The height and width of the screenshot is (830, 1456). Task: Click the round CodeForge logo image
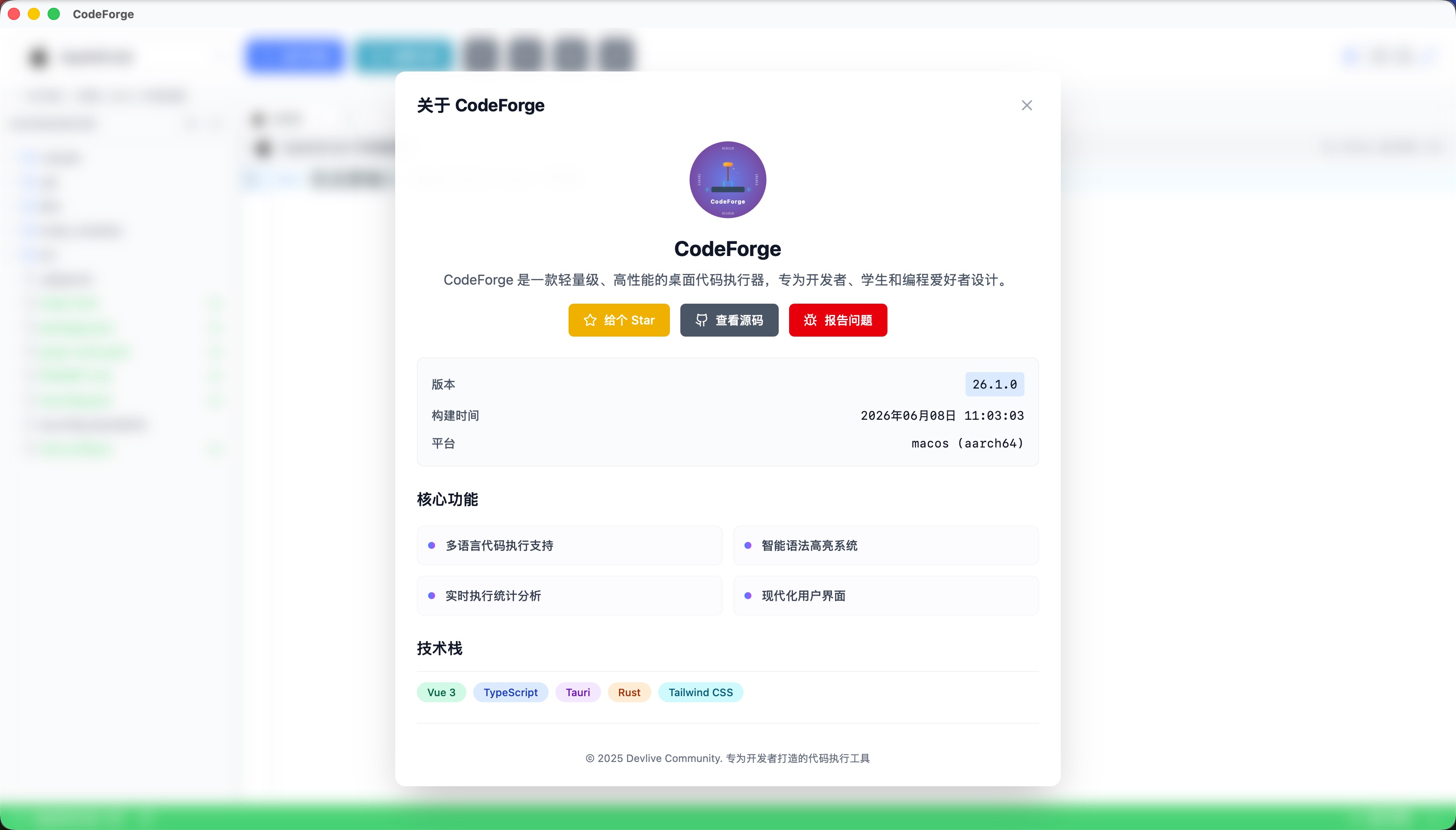(x=728, y=180)
